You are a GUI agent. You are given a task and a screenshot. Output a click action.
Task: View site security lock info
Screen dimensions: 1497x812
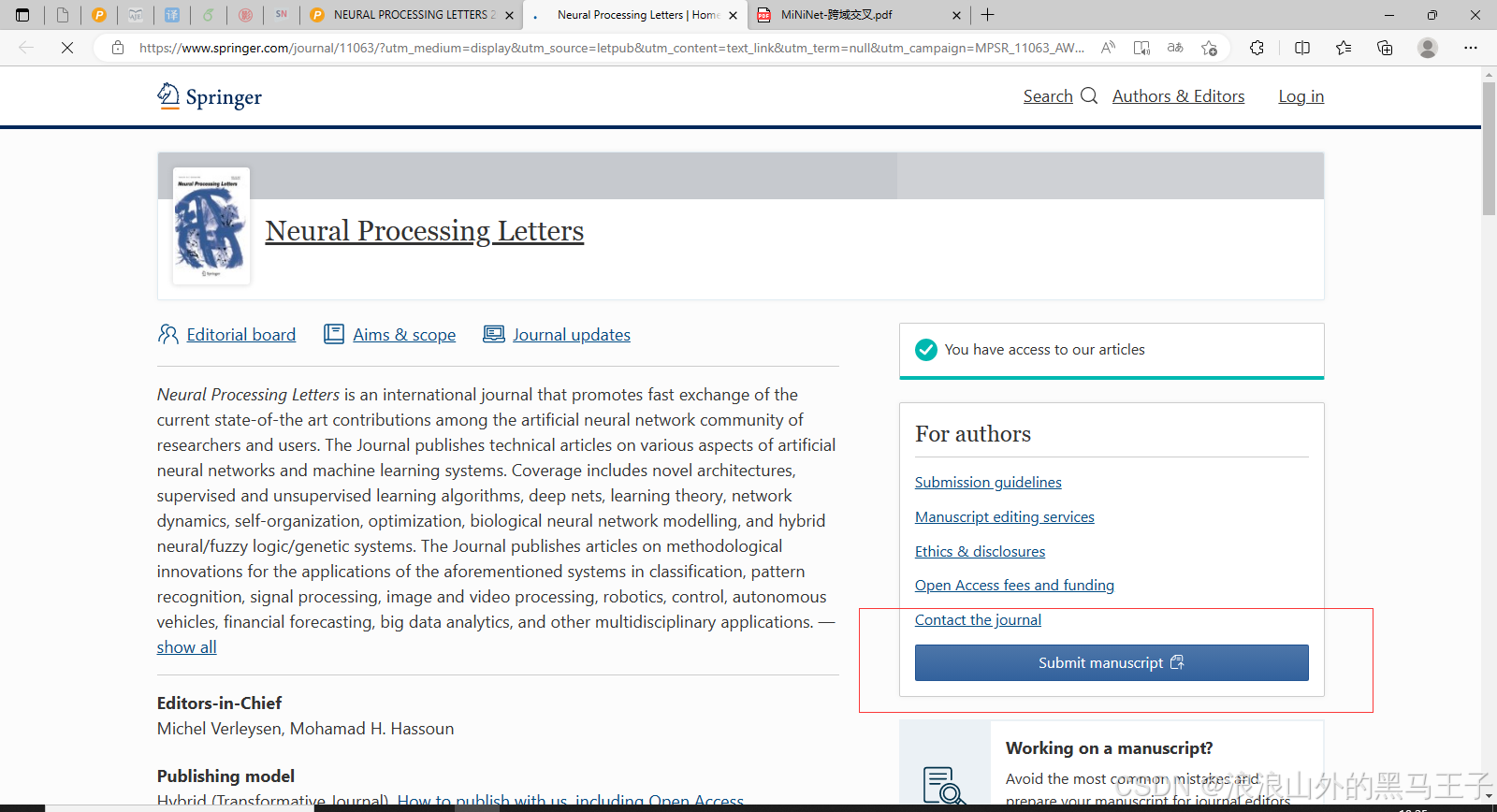point(118,48)
